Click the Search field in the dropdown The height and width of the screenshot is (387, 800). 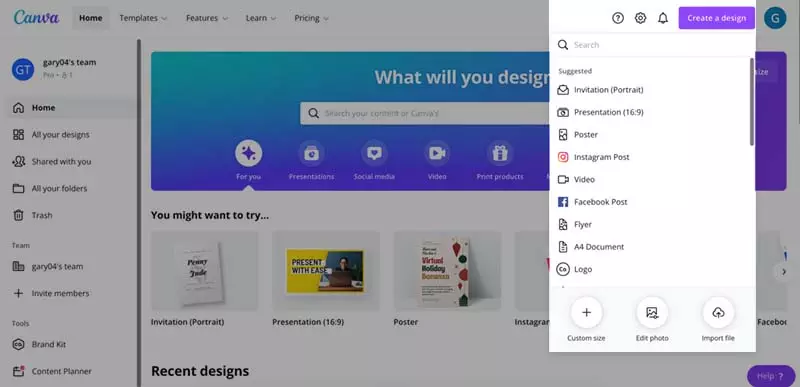click(x=652, y=45)
